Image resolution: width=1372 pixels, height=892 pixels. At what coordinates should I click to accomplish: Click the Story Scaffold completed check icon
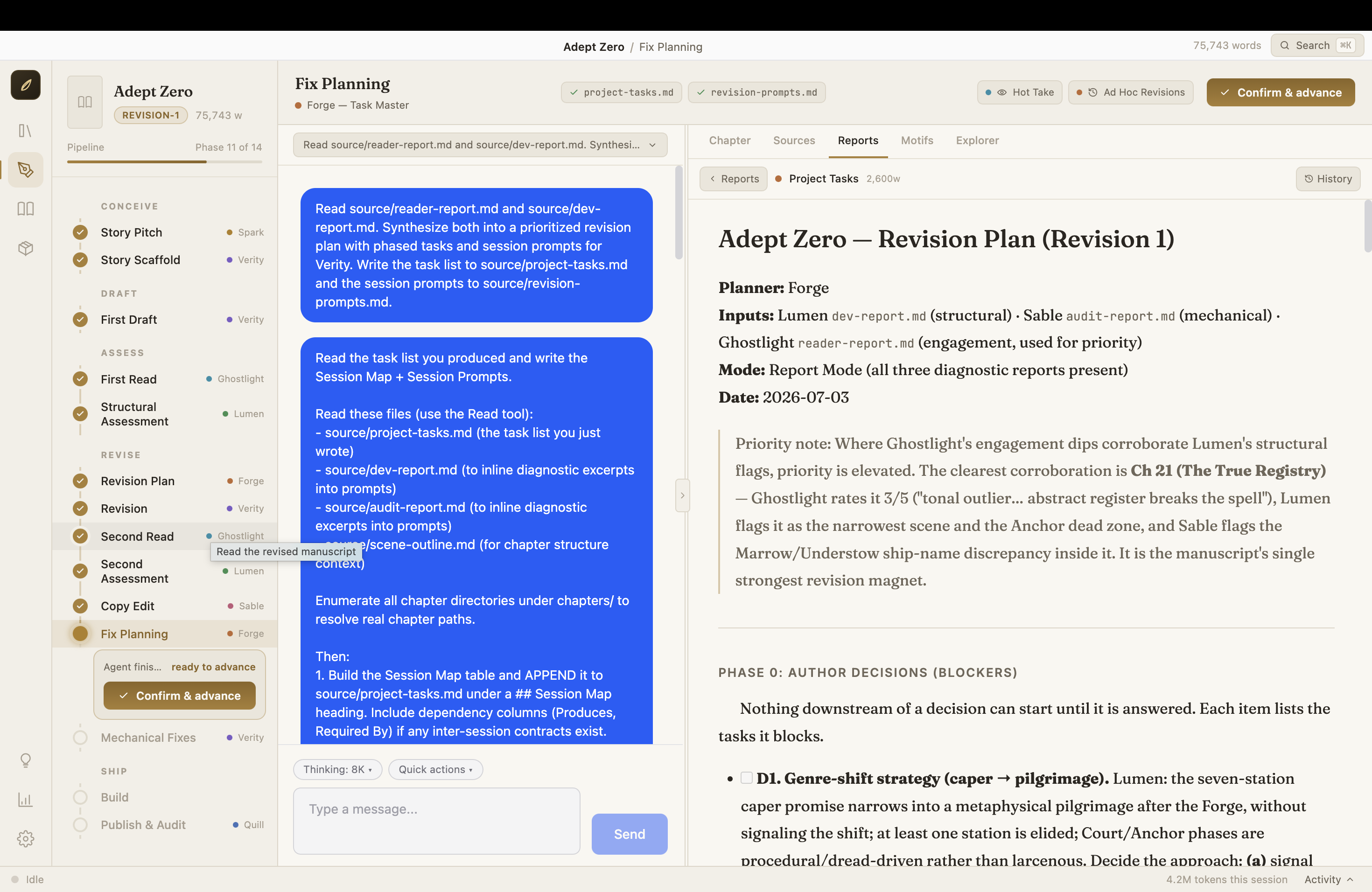coord(80,260)
